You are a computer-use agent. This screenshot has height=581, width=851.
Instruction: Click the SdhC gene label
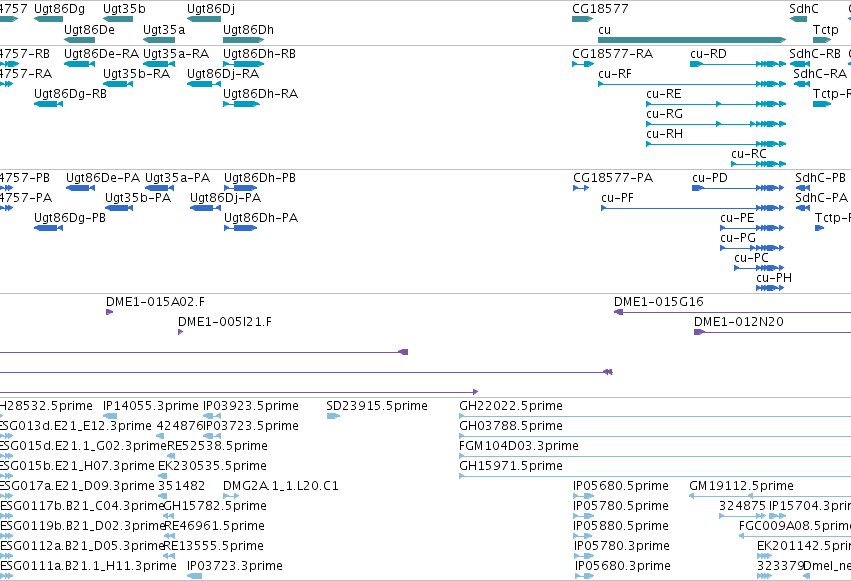[x=804, y=9]
